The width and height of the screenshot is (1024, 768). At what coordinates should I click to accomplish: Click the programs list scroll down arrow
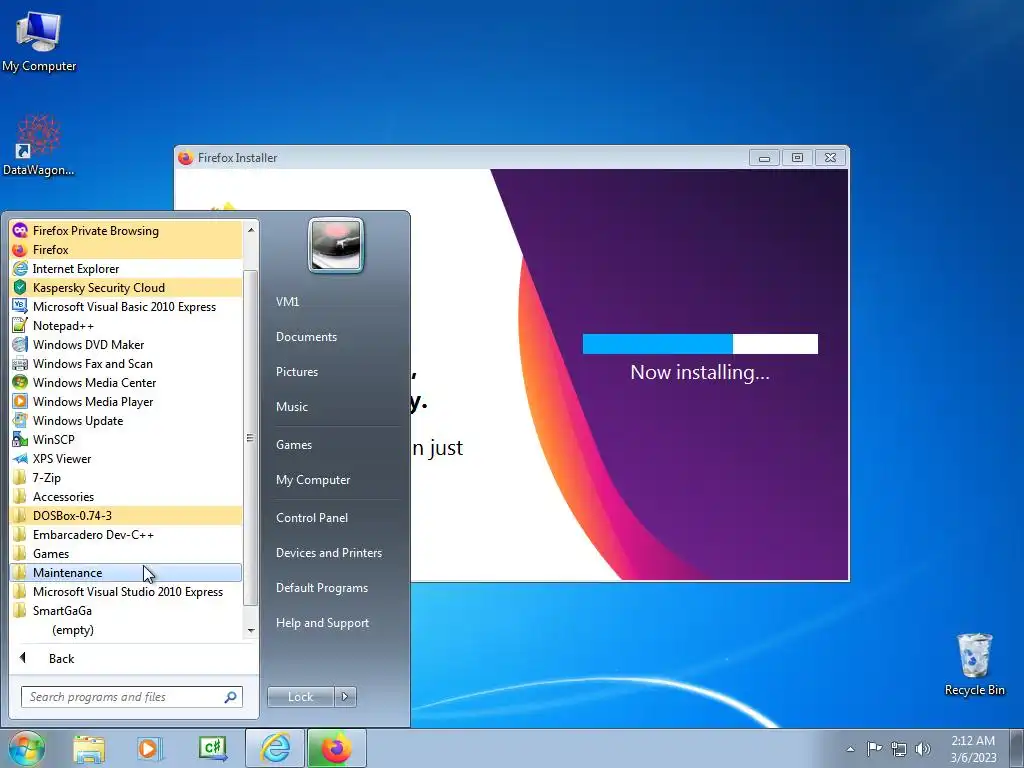click(251, 631)
